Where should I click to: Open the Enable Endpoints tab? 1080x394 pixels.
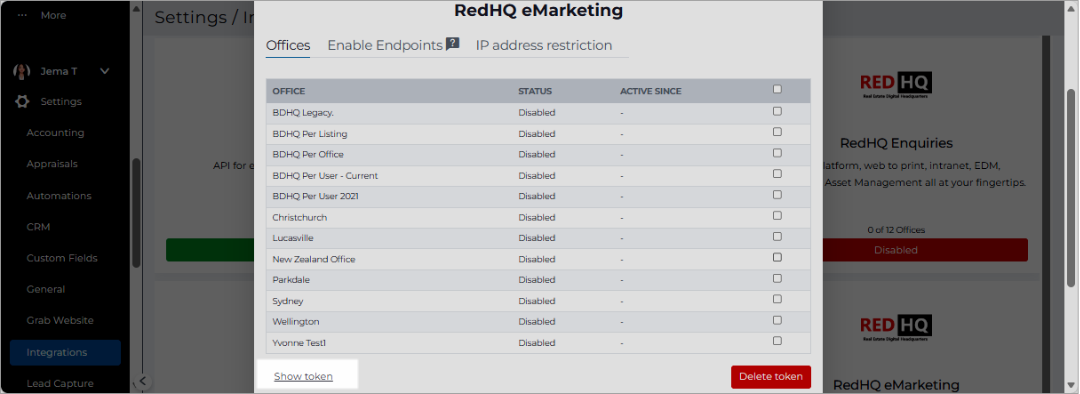pos(385,45)
